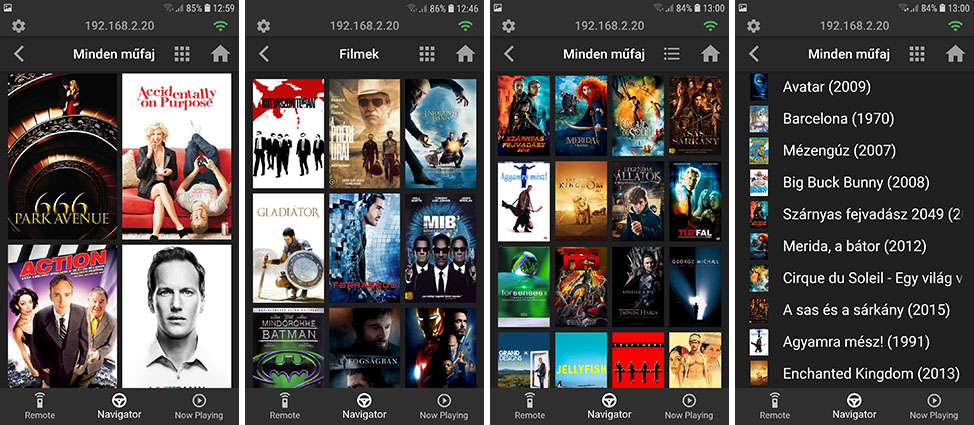974x425 pixels.
Task: Open Enchanted Kingdom (2013) row
Action: [x=854, y=373]
